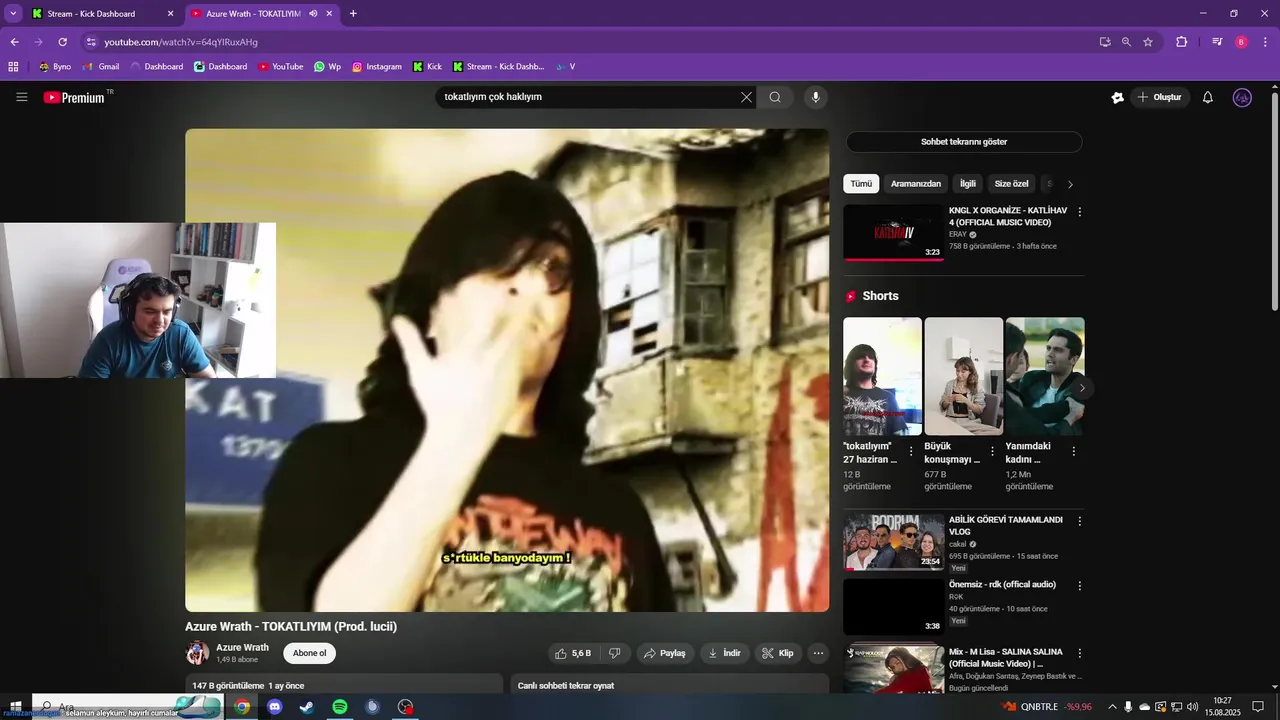Viewport: 1280px width, 720px height.
Task: Open Discord from the Windows taskbar
Action: click(x=275, y=707)
